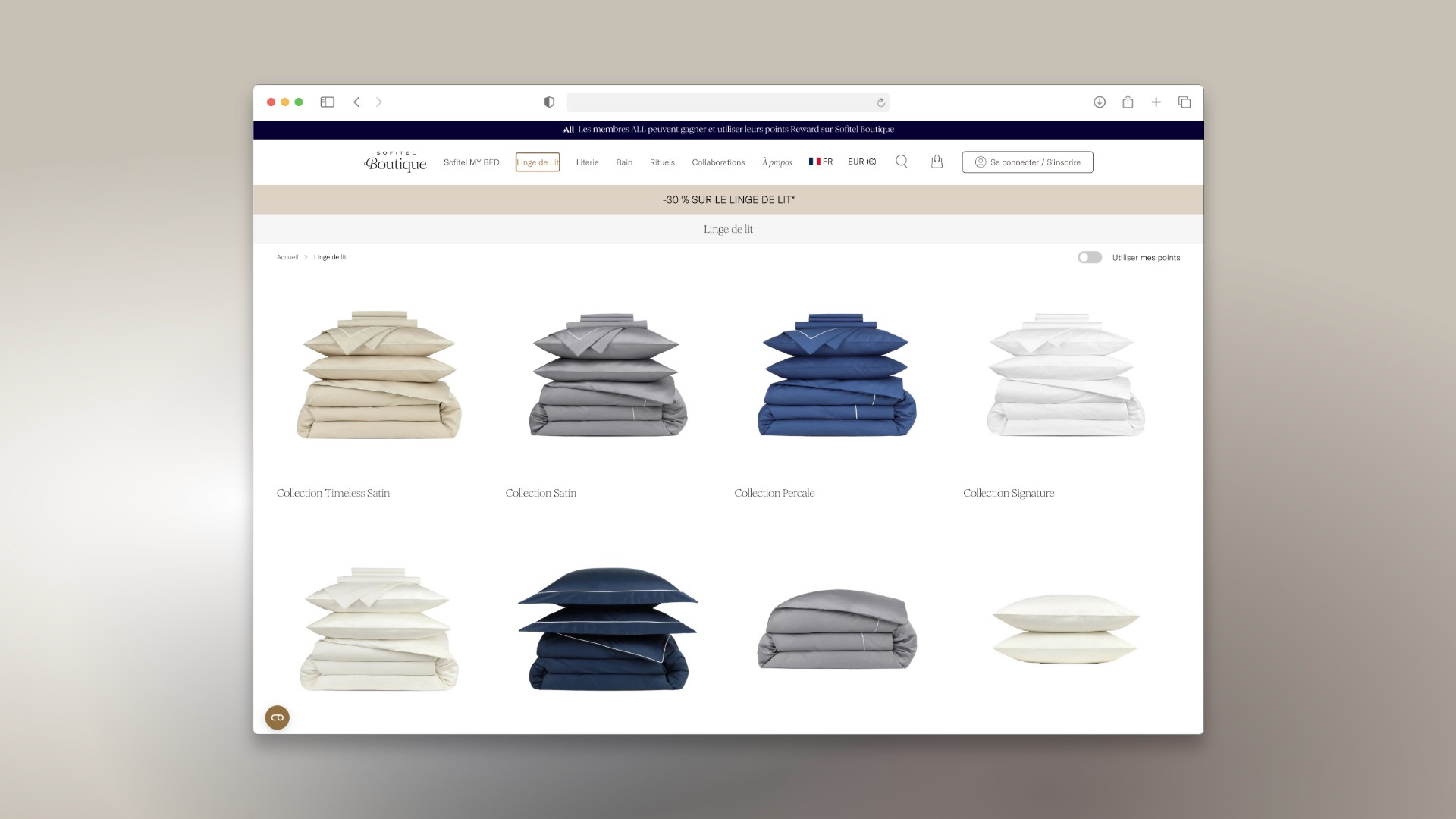
Task: Open the shopping bag cart icon
Action: point(937,162)
